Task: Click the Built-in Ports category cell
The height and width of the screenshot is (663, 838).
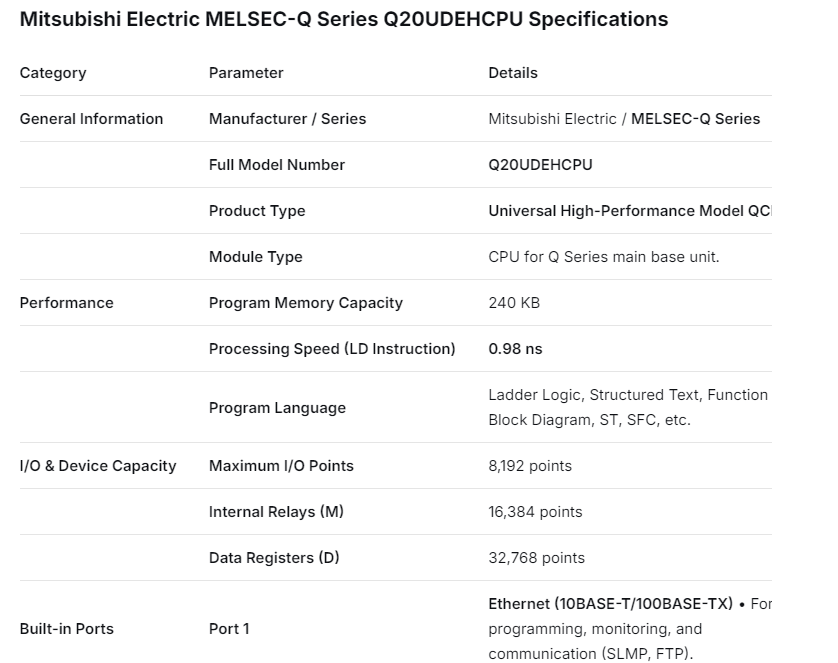Action: (67, 629)
